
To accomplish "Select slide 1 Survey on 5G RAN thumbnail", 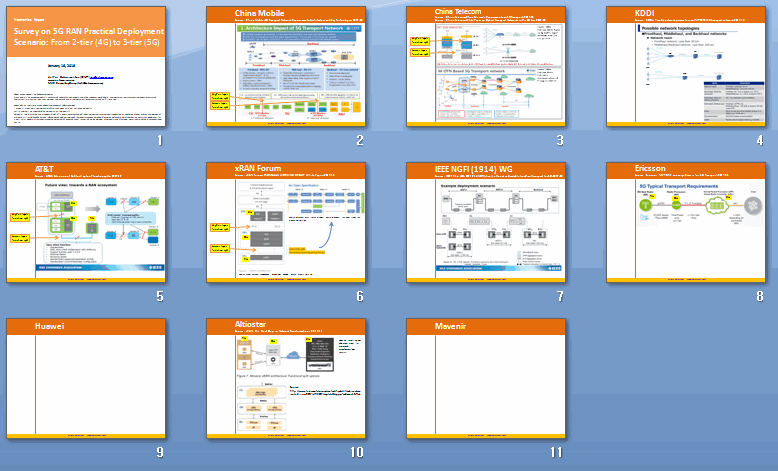I will pyautogui.click(x=86, y=67).
